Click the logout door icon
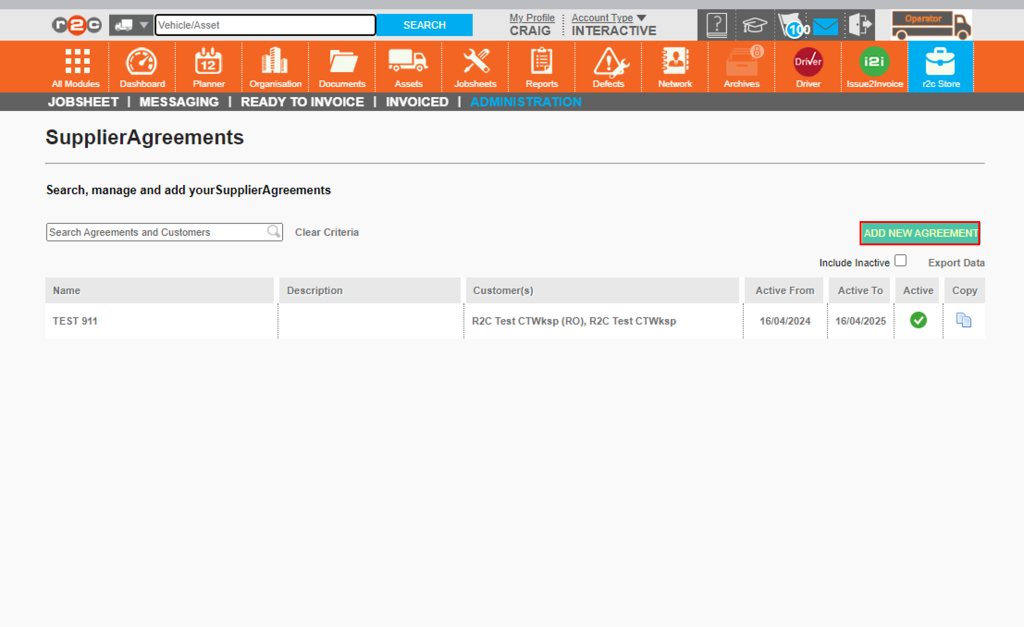 pos(859,25)
